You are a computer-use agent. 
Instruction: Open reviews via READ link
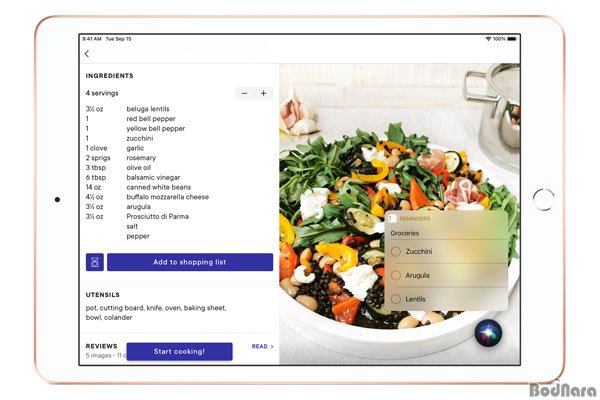pyautogui.click(x=262, y=346)
